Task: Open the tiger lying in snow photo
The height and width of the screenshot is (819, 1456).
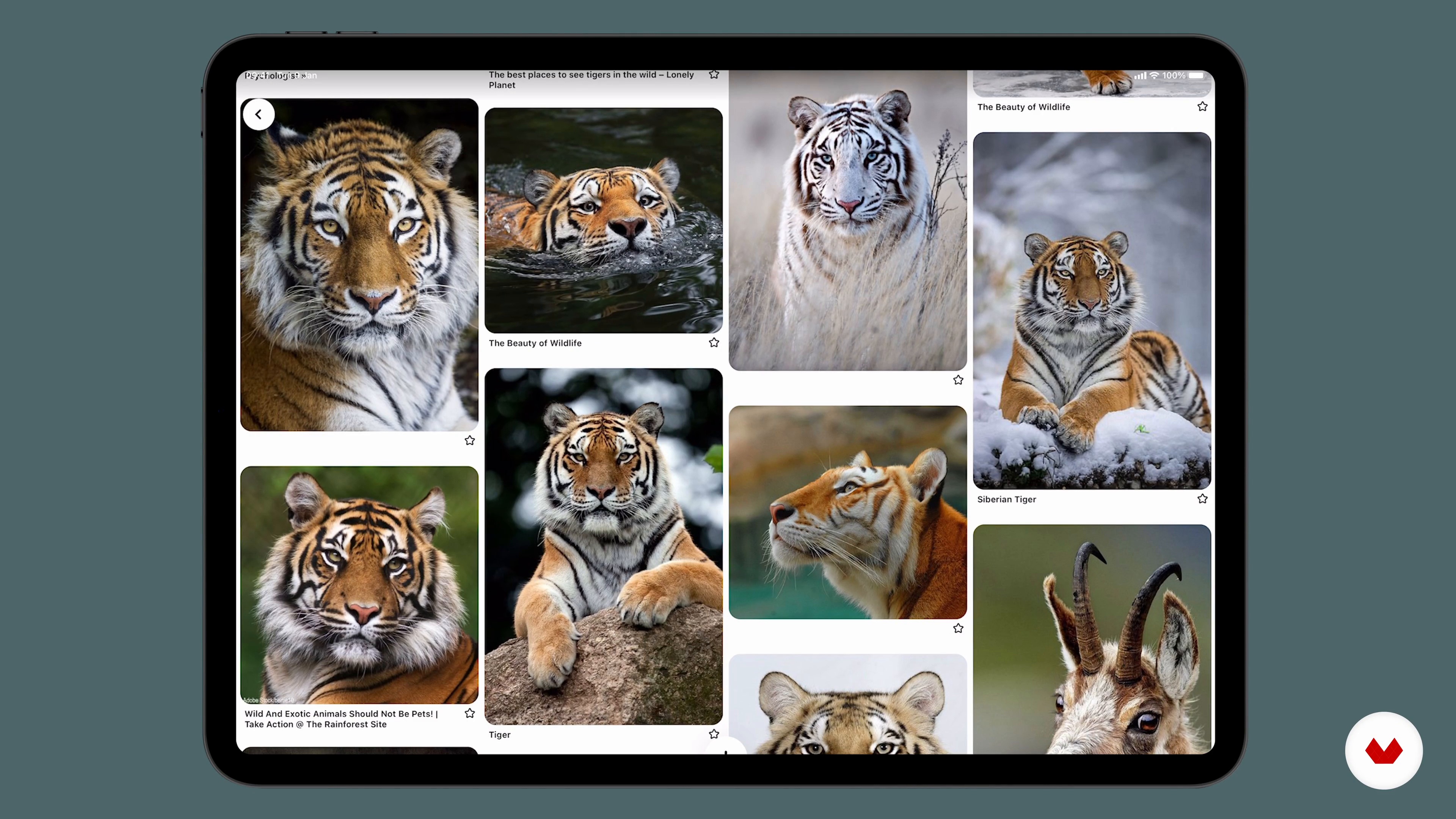Action: [1092, 310]
